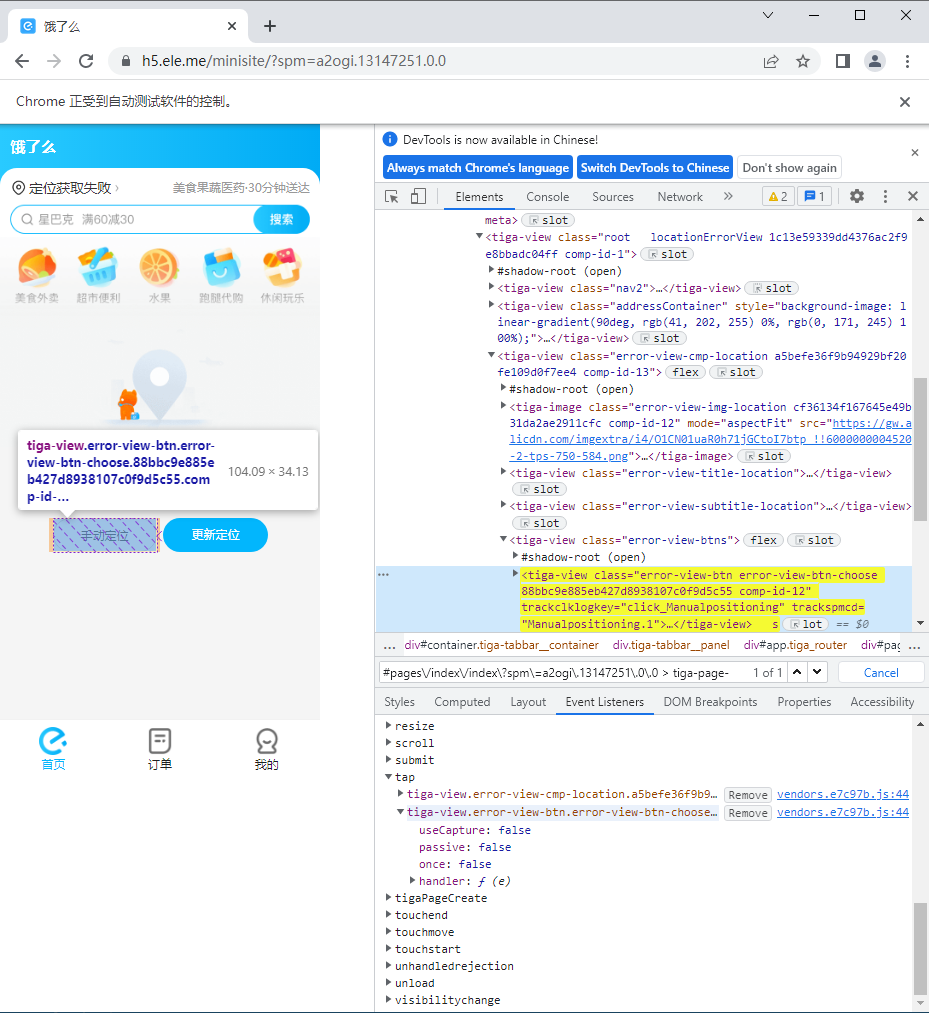Jump to previous search result arrow
Screen dimensions: 929x1013
pyautogui.click(x=797, y=672)
